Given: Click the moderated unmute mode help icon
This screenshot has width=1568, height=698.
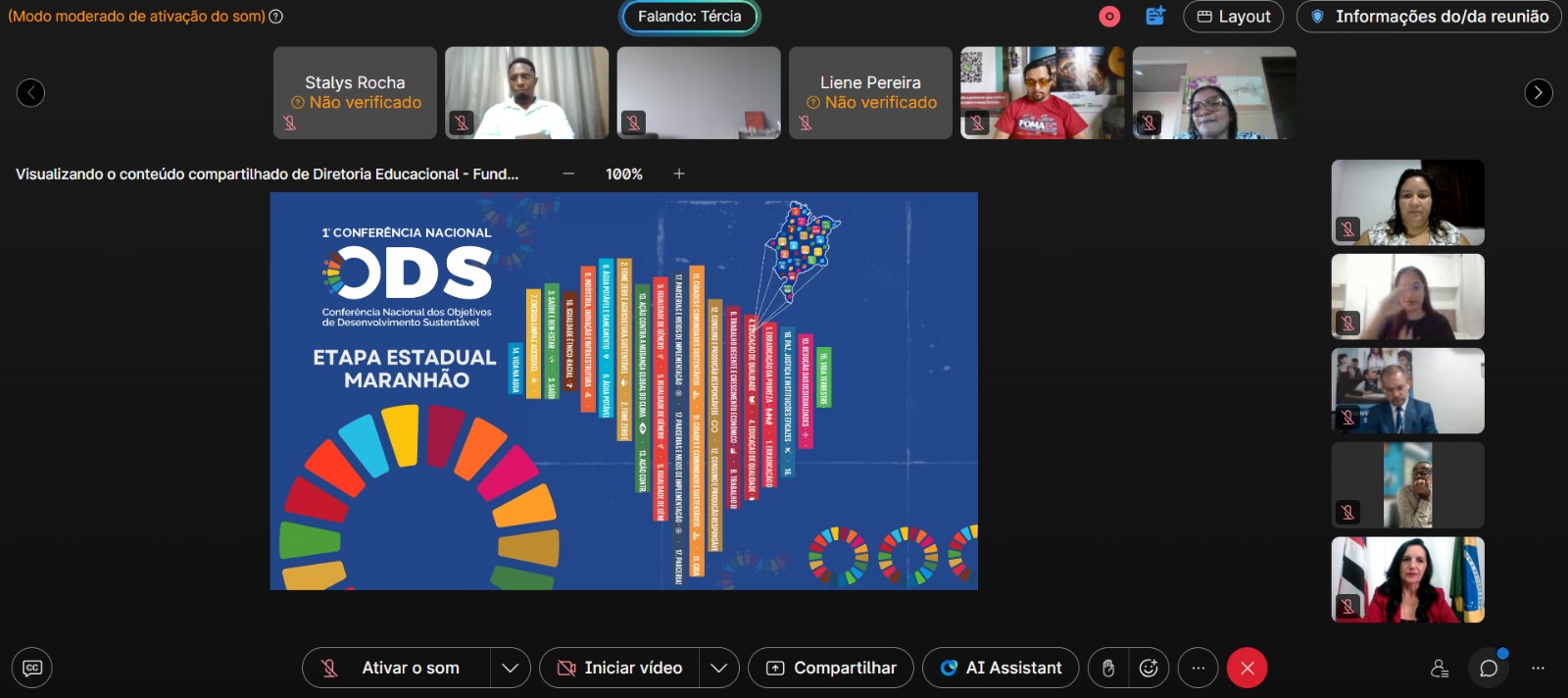Looking at the screenshot, I should [276, 17].
